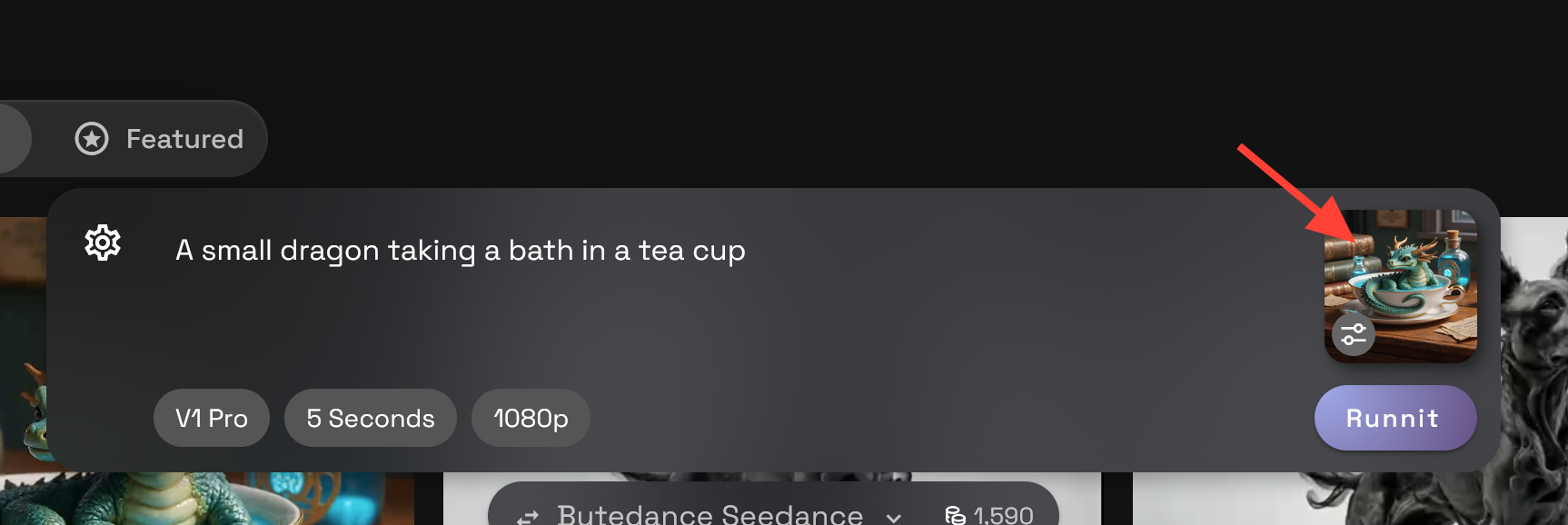The width and height of the screenshot is (1568, 525).
Task: Click the star icon beside Featured
Action: pyautogui.click(x=92, y=139)
